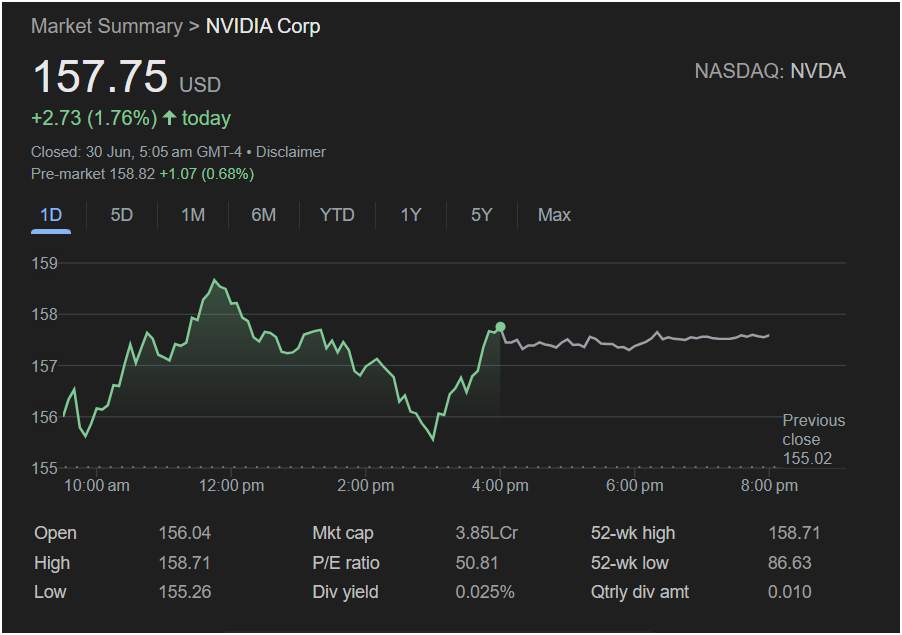The height and width of the screenshot is (635, 902).
Task: Open the Max chart range tab
Action: click(554, 215)
